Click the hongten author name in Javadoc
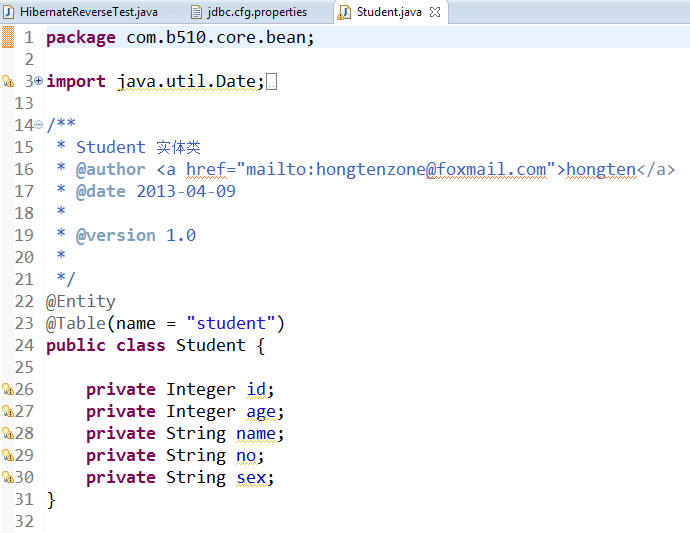Viewport: 690px width, 533px height. (601, 169)
